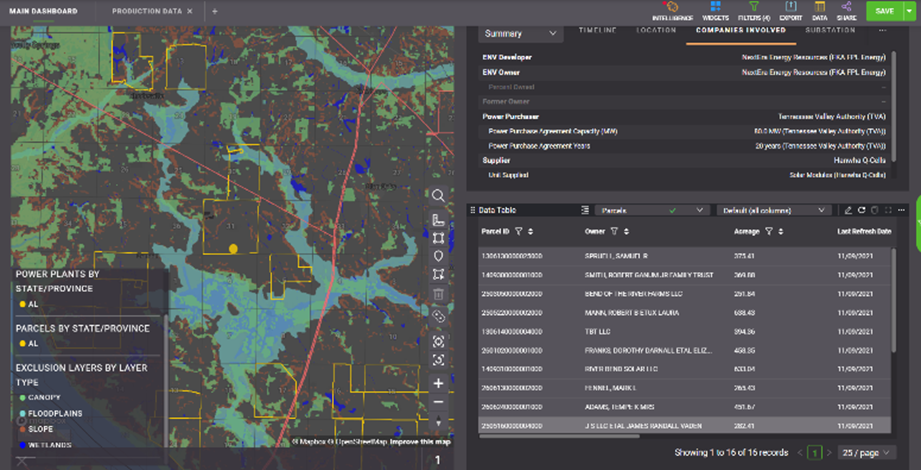This screenshot has width=921, height=470.
Task: Select the map search magnifier tool
Action: click(x=438, y=196)
